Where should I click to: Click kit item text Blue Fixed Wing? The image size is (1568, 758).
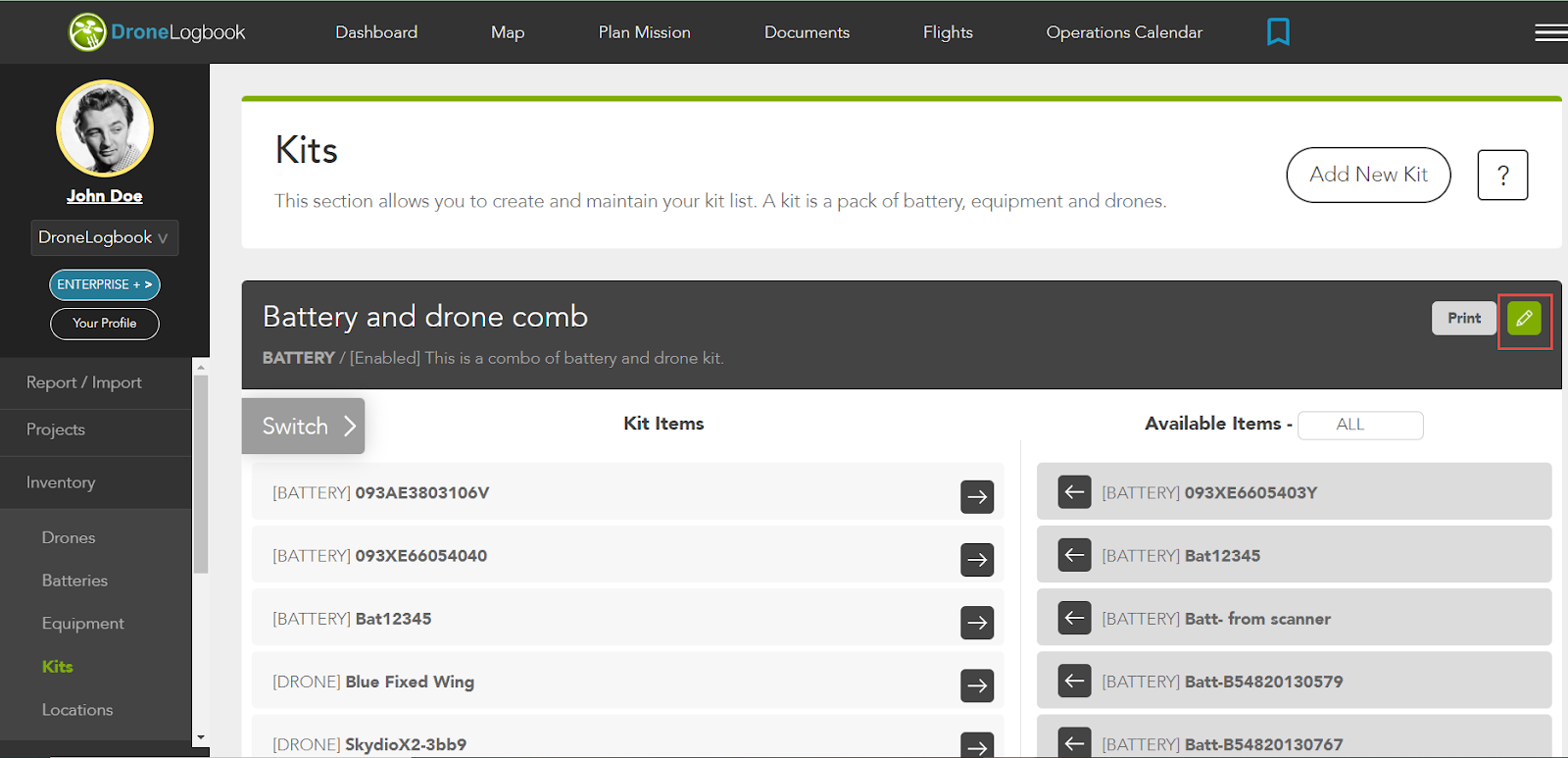point(410,682)
